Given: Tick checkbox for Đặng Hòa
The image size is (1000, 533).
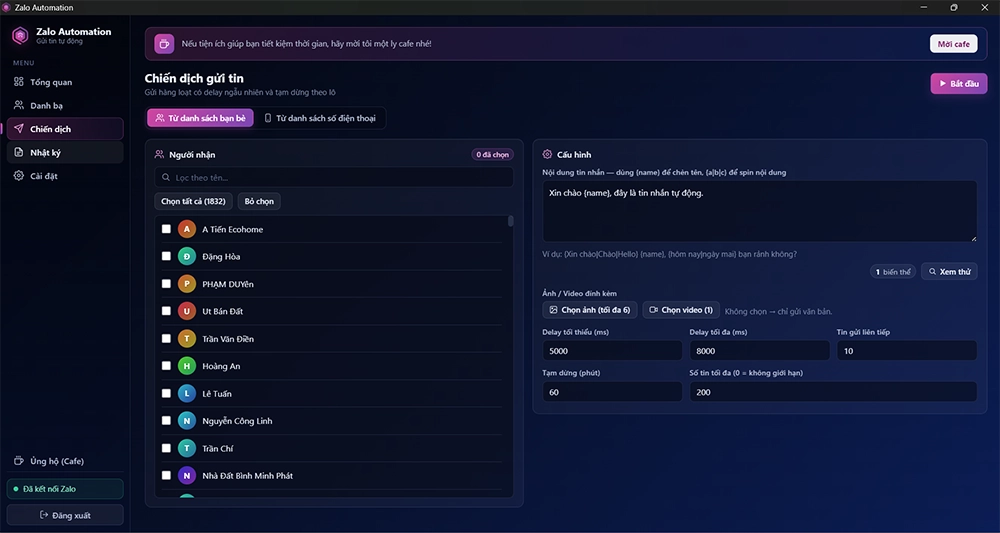Looking at the screenshot, I should coord(166,256).
